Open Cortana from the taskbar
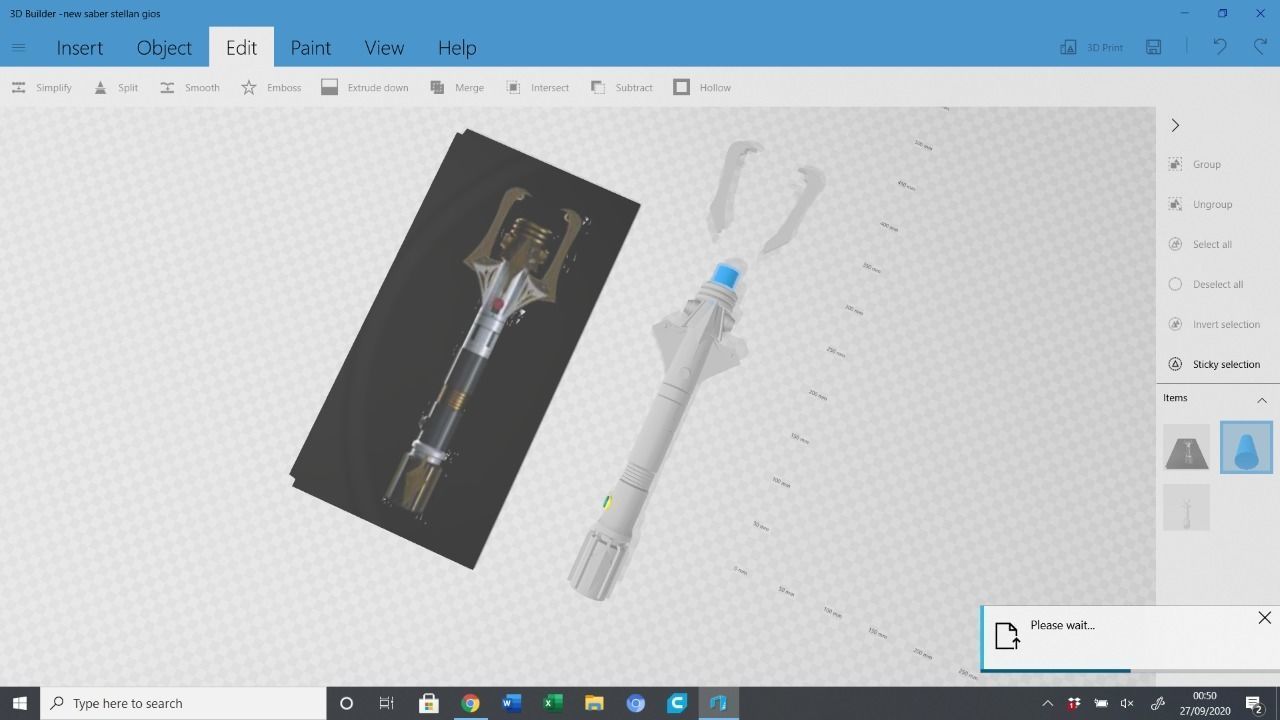 [x=346, y=703]
